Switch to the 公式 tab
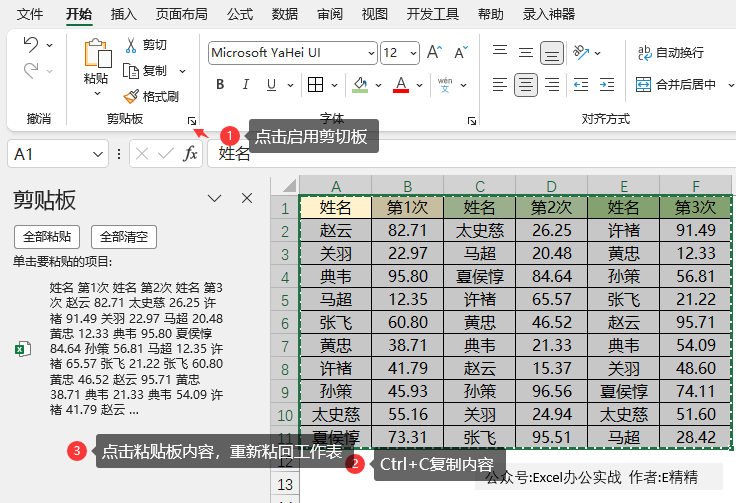The width and height of the screenshot is (736, 503). 239,14
